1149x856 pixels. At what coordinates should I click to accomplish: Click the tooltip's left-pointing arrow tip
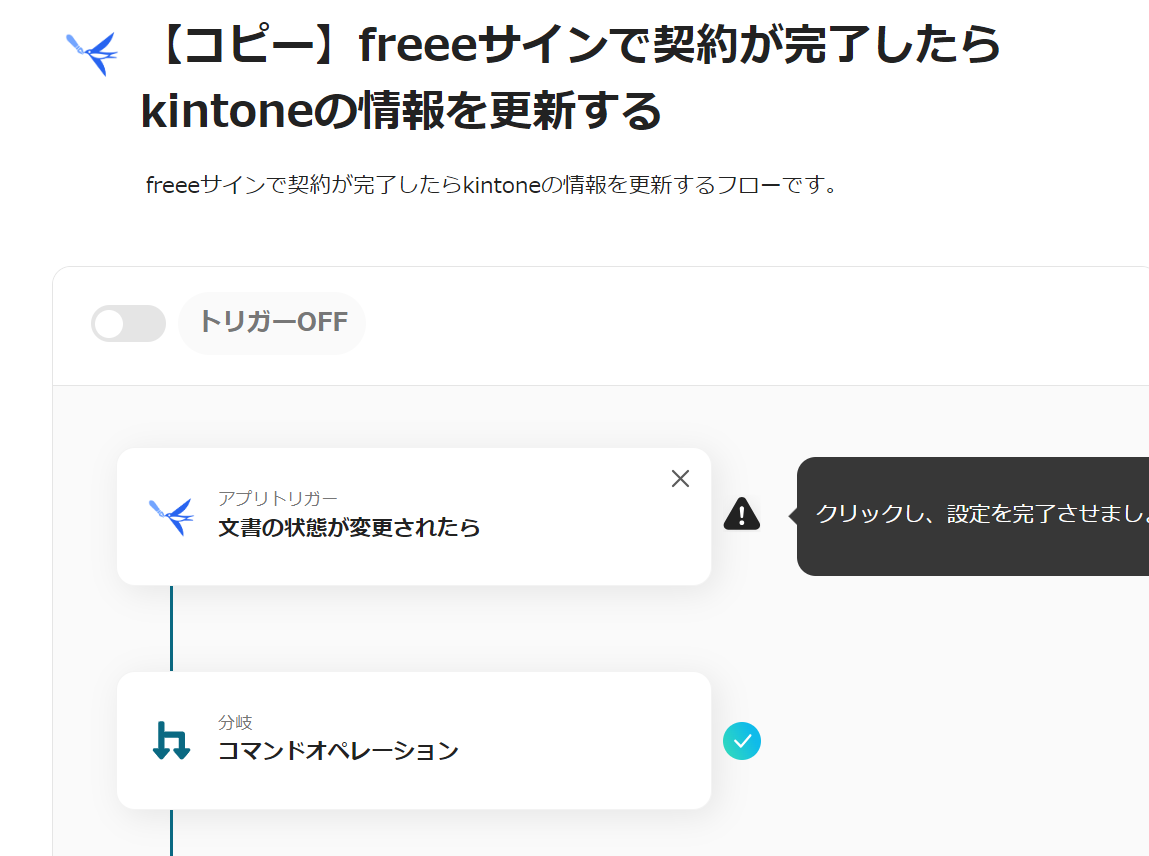pos(792,516)
